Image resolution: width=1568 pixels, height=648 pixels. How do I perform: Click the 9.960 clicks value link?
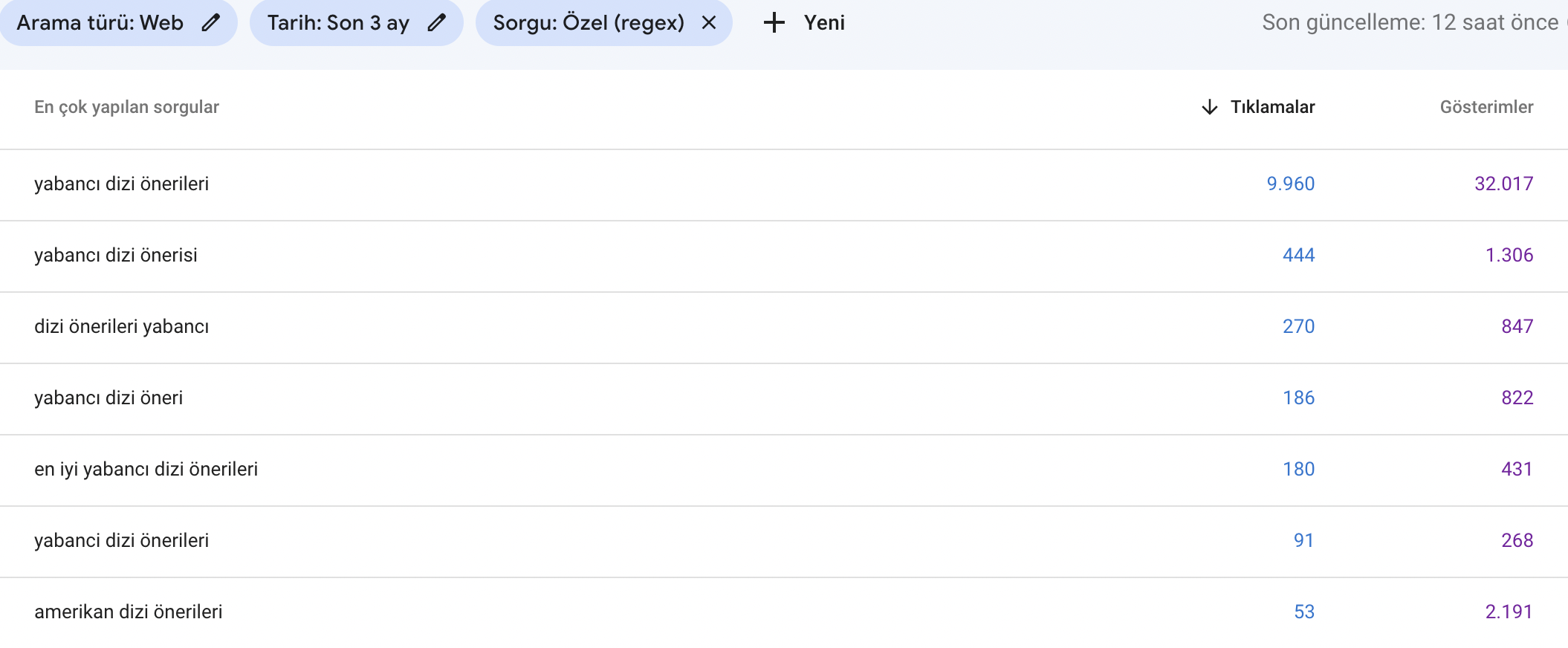tap(1289, 184)
